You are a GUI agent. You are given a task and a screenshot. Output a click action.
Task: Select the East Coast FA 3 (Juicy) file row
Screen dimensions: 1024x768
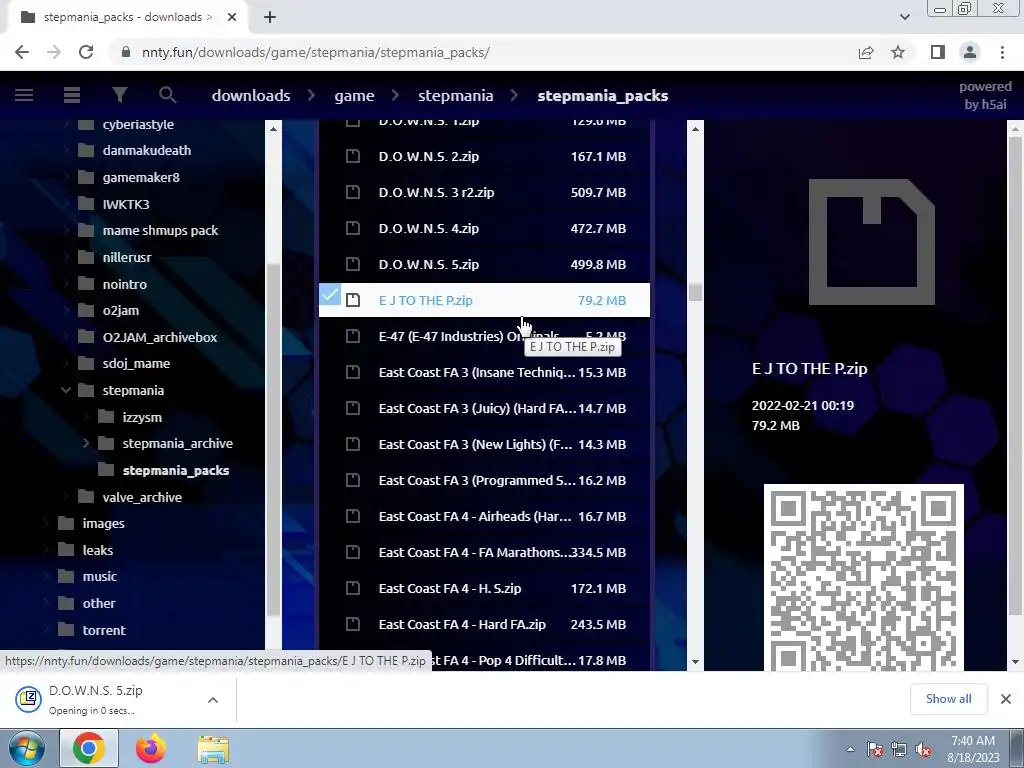(484, 408)
